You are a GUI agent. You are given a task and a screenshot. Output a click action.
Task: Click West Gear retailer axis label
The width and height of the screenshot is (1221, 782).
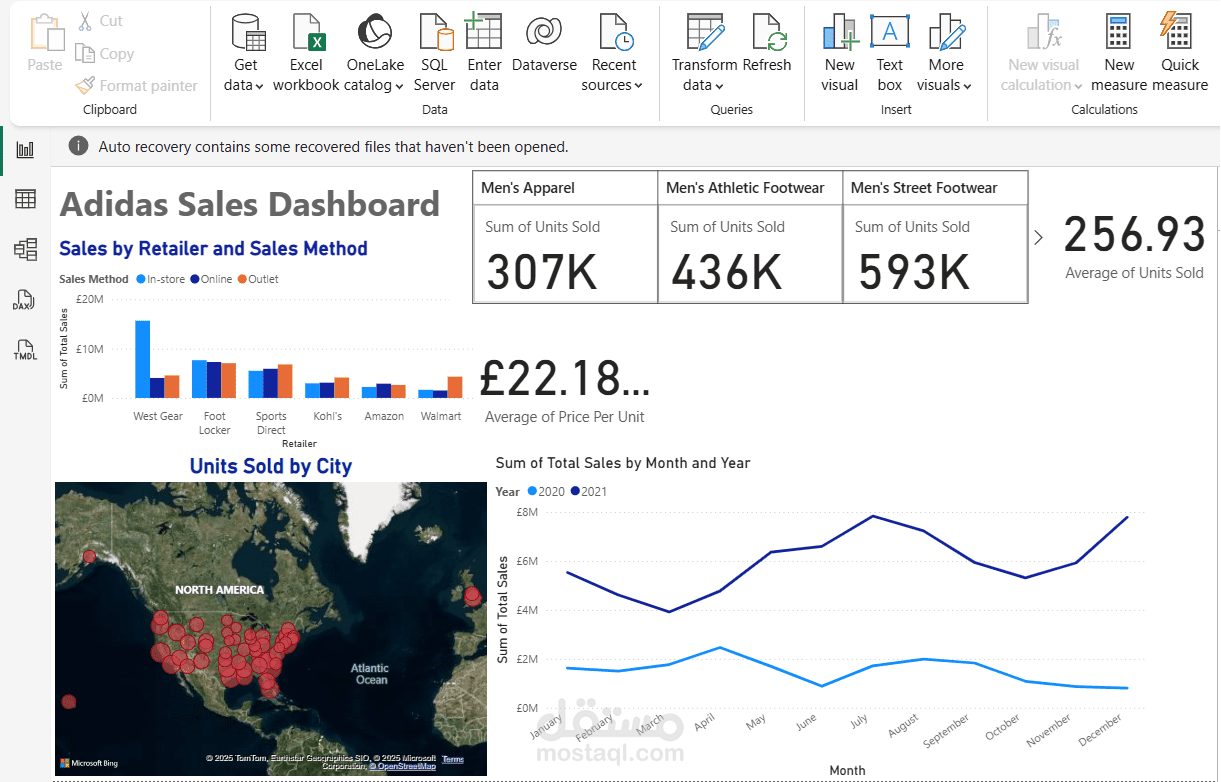tap(158, 416)
